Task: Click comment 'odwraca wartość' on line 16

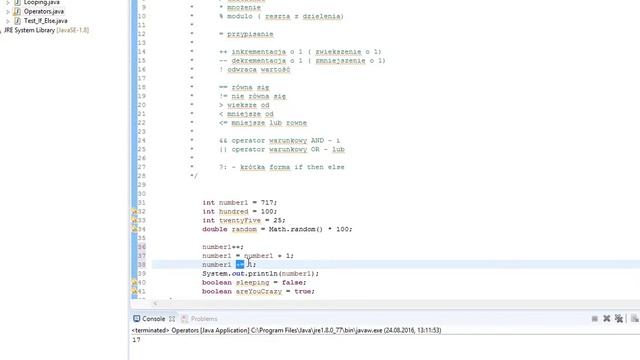Action: click(x=259, y=70)
